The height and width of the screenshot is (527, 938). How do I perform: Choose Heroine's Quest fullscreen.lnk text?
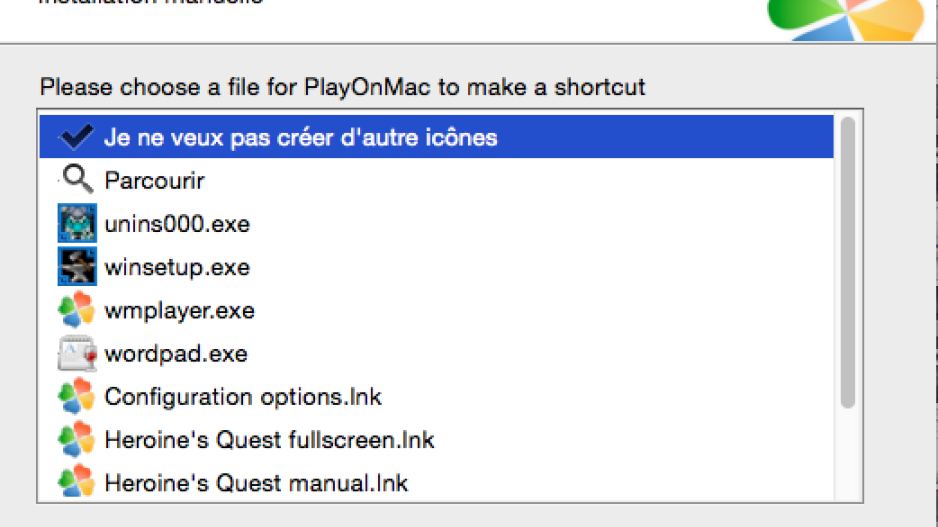(x=269, y=440)
